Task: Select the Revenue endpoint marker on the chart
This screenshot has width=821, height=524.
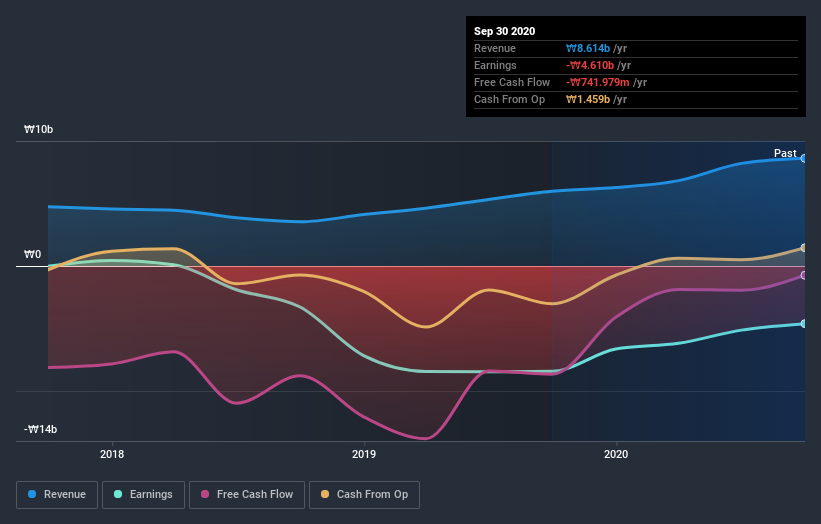Action: [x=804, y=158]
